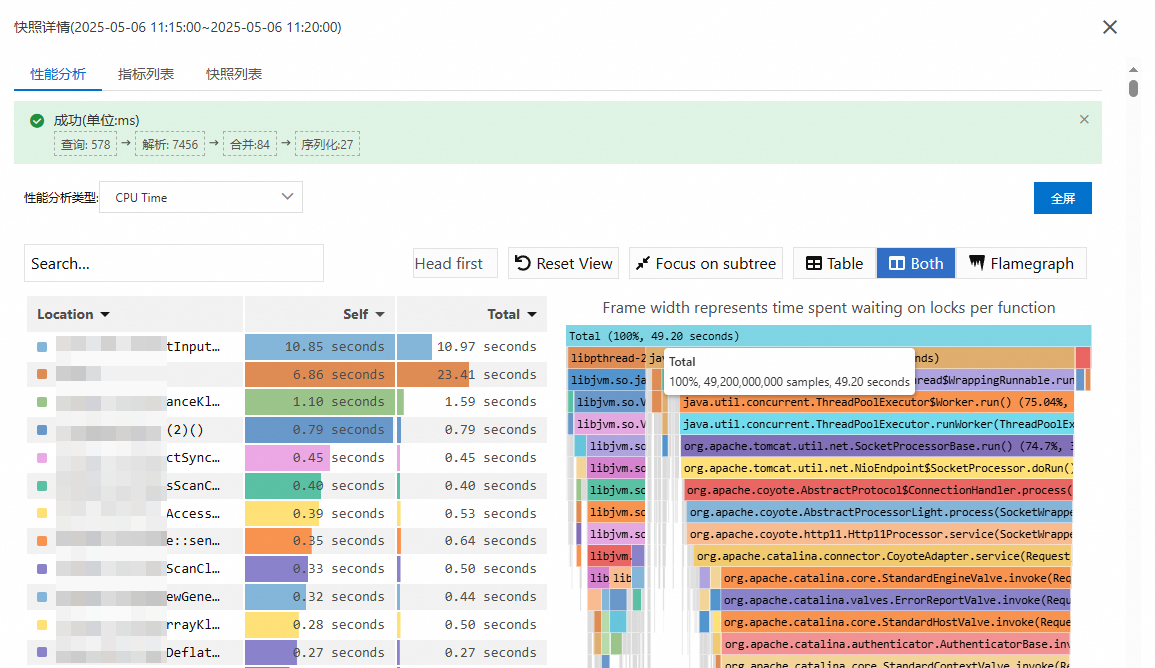Sort by Self column arrow
Screen dimensions: 1155x668
click(x=380, y=314)
